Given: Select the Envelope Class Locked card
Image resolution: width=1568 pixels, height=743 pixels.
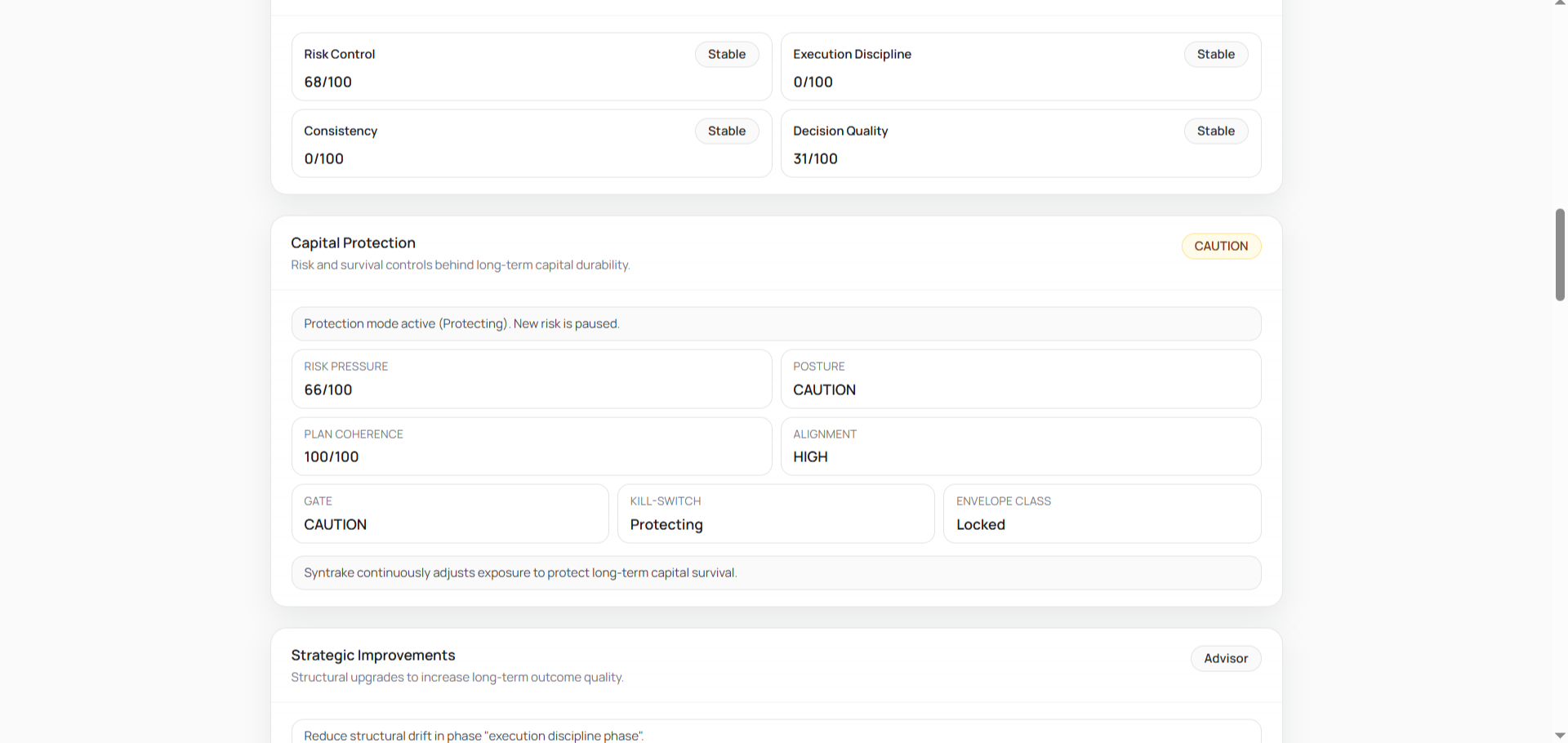Looking at the screenshot, I should (x=1101, y=514).
